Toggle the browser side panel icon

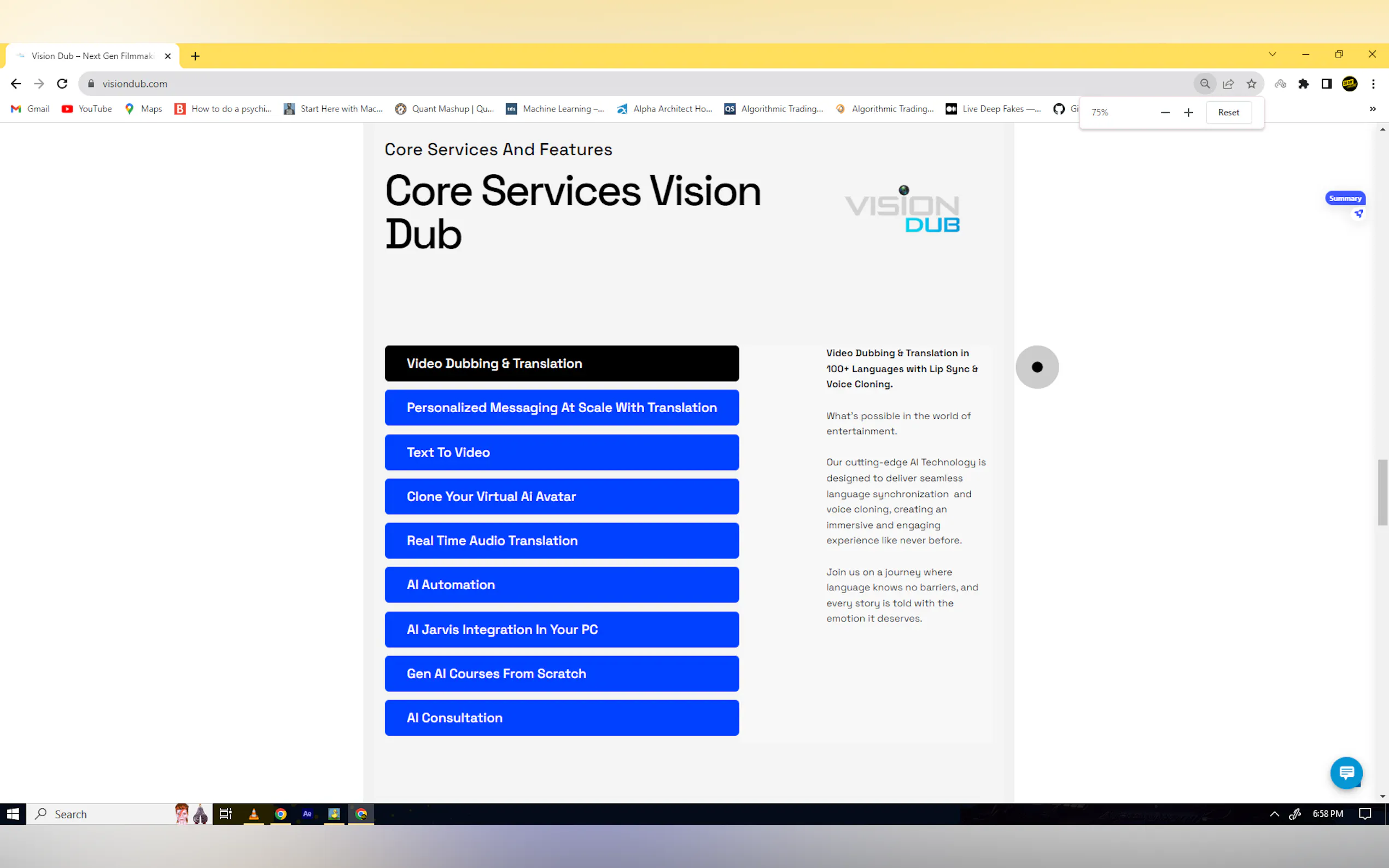click(1327, 84)
